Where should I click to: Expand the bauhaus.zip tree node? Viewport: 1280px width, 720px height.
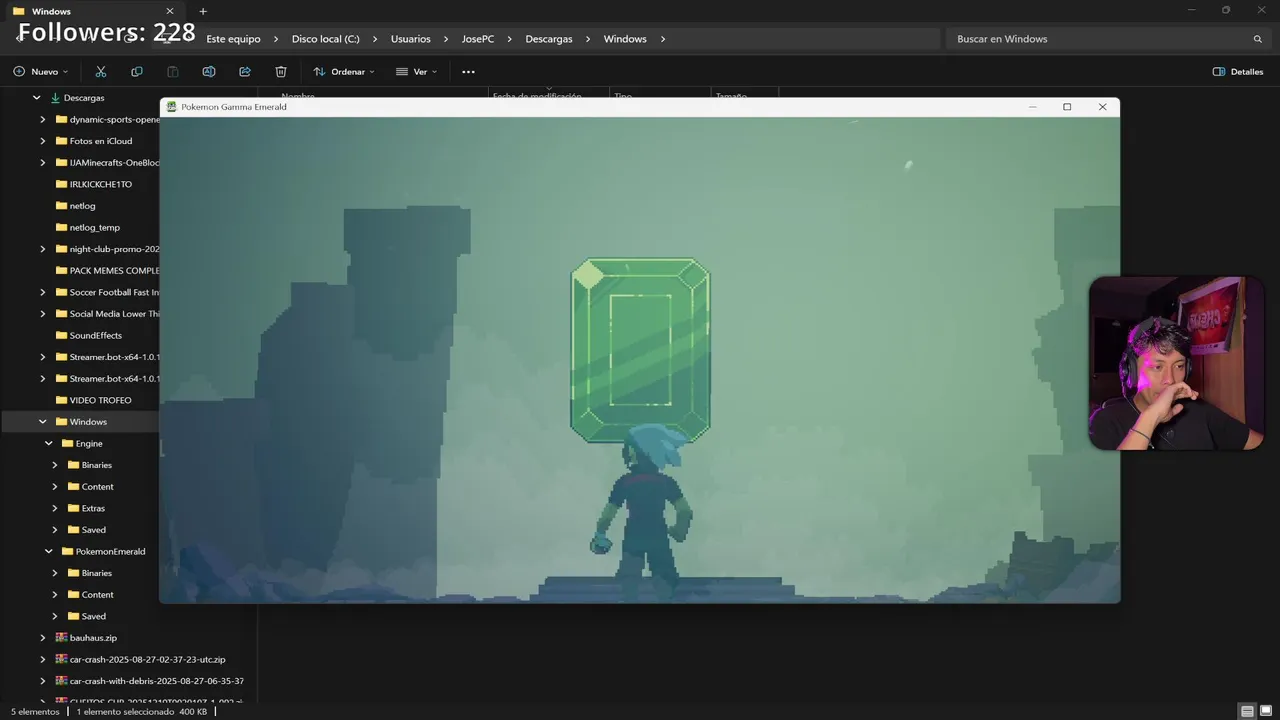(43, 638)
